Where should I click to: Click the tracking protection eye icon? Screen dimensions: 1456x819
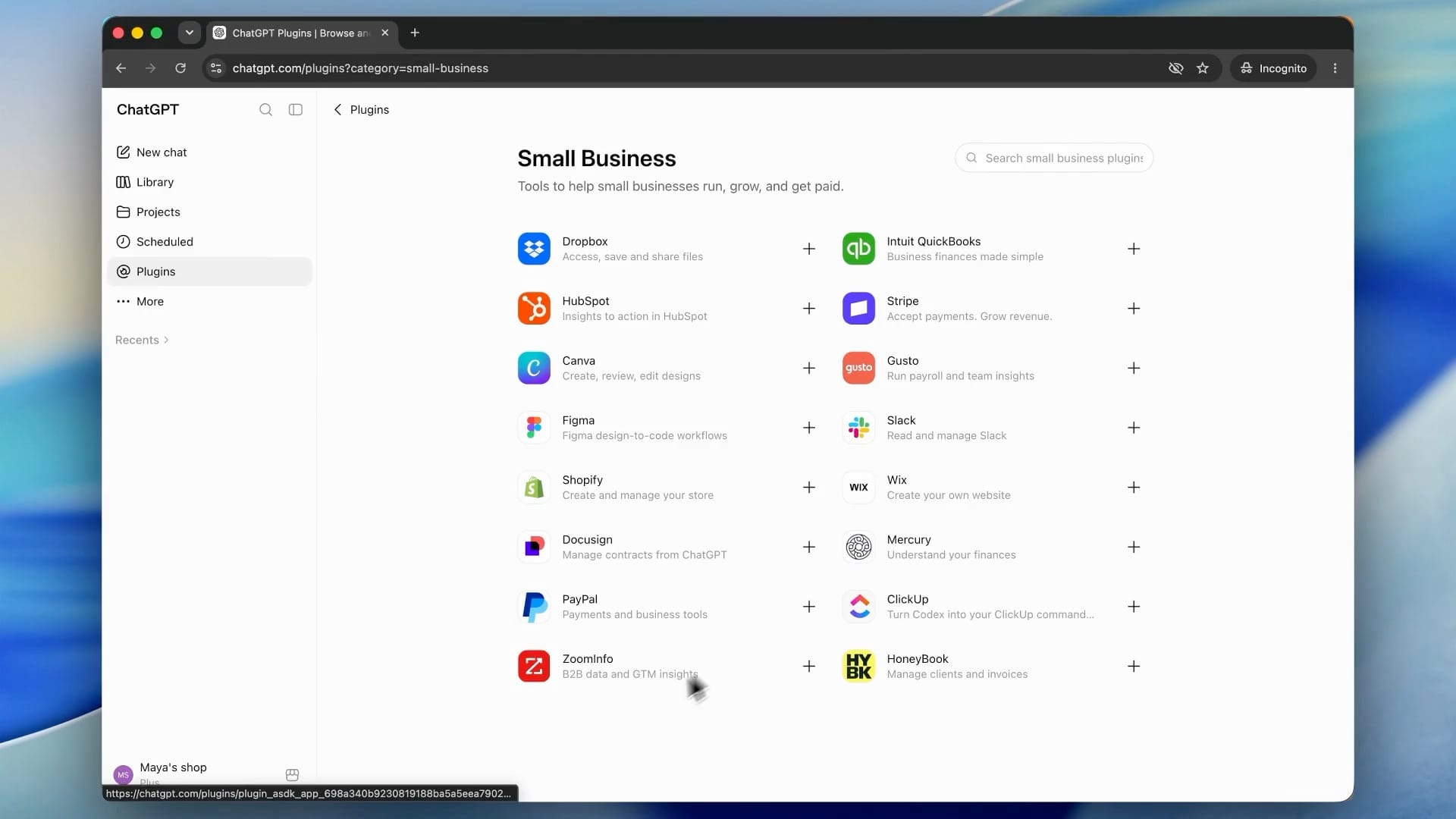pos(1176,68)
